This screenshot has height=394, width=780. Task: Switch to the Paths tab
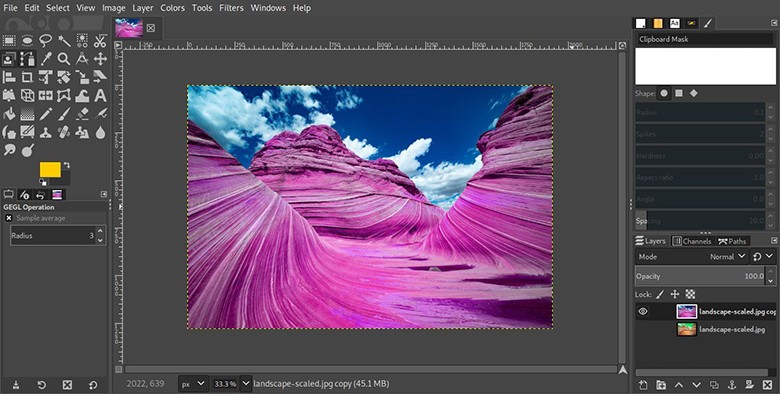732,241
